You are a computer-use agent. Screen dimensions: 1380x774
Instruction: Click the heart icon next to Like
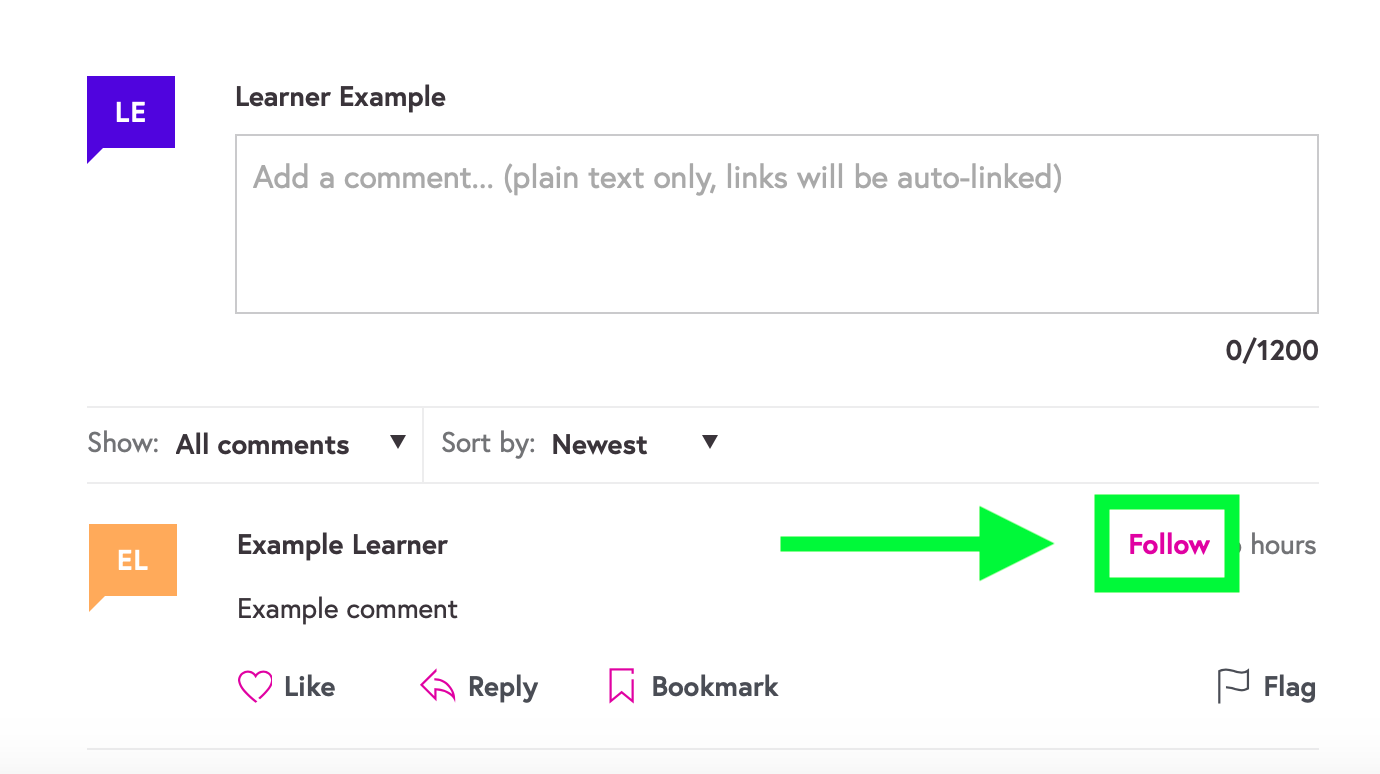pos(255,687)
